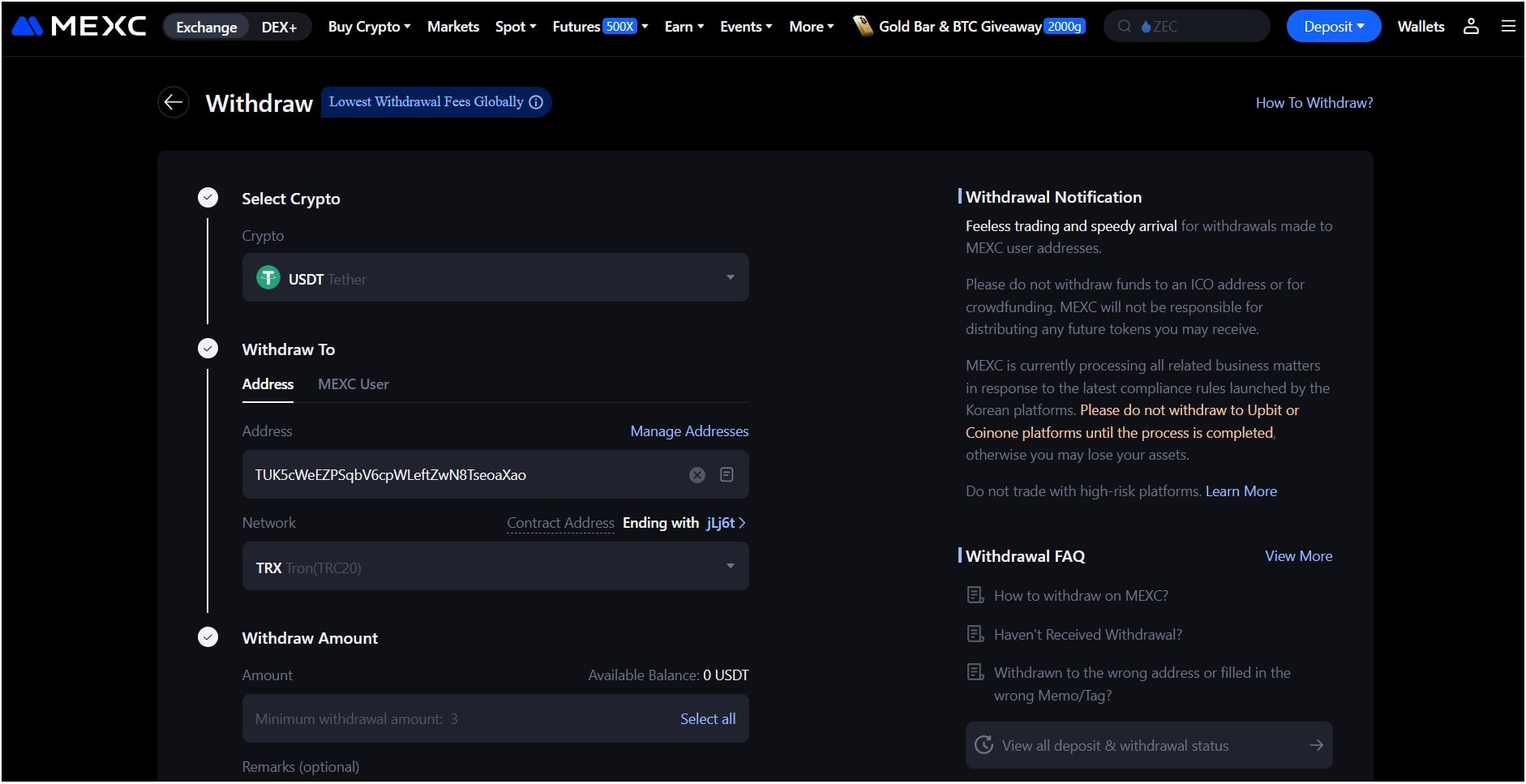The height and width of the screenshot is (784, 1526).
Task: Open the Manage Addresses link
Action: pos(689,431)
